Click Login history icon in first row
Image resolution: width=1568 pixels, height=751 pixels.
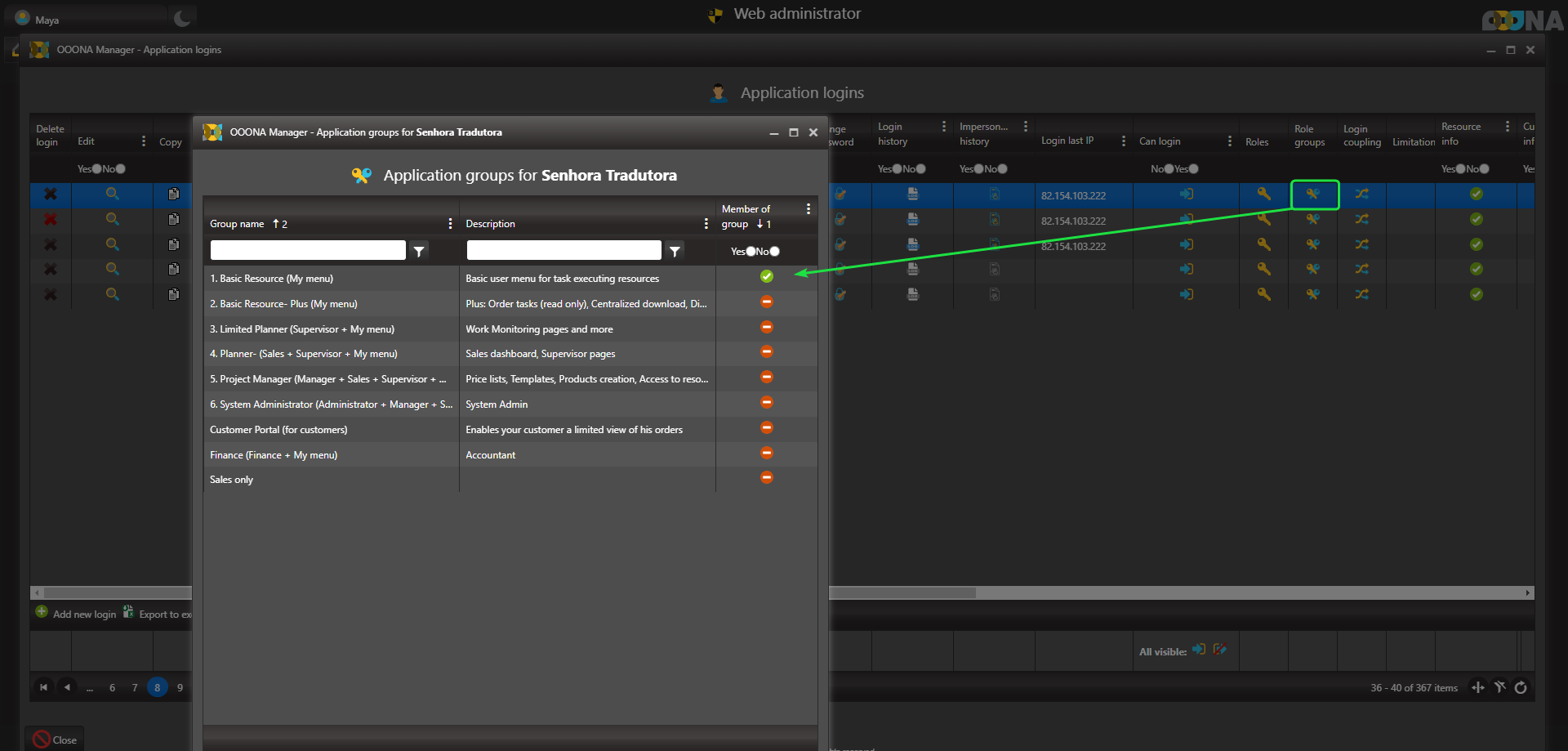pyautogui.click(x=912, y=194)
